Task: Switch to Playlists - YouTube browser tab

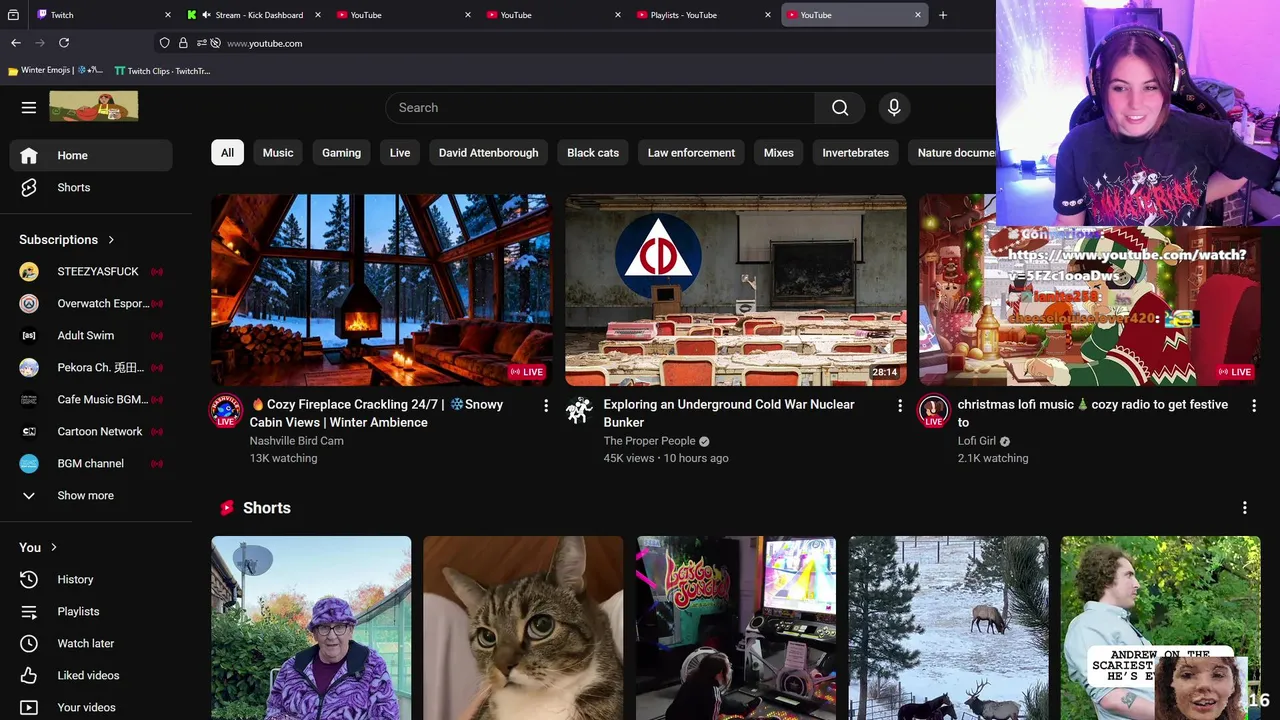Action: [x=705, y=15]
